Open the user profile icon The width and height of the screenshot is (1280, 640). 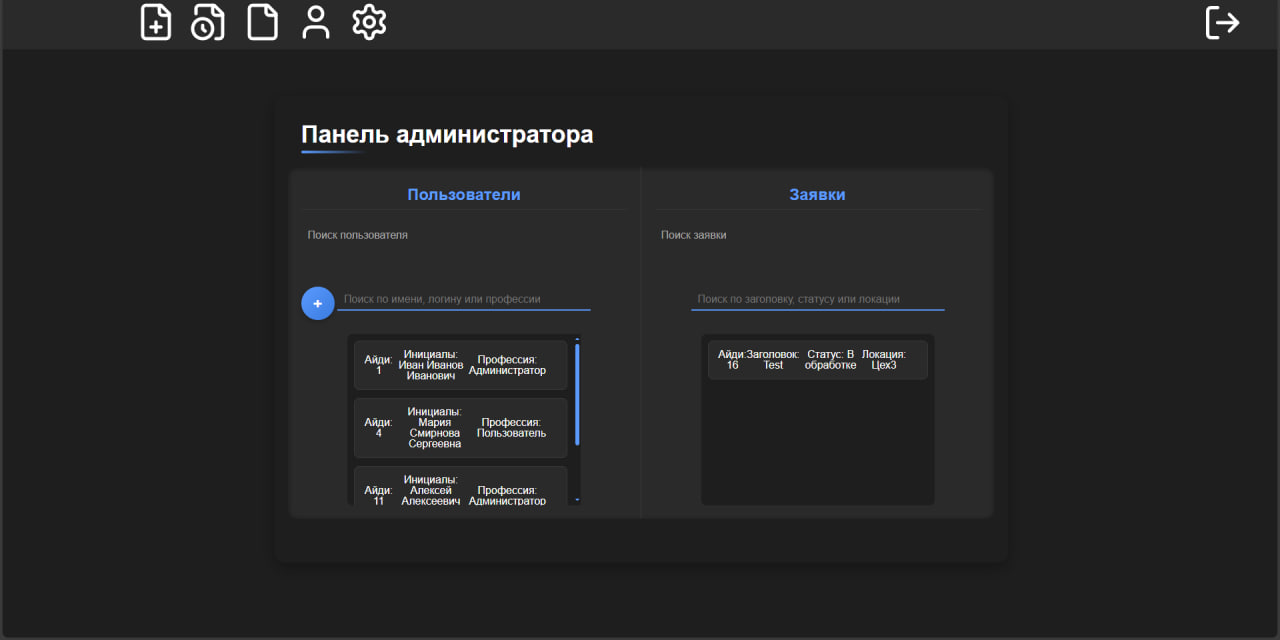(x=316, y=22)
